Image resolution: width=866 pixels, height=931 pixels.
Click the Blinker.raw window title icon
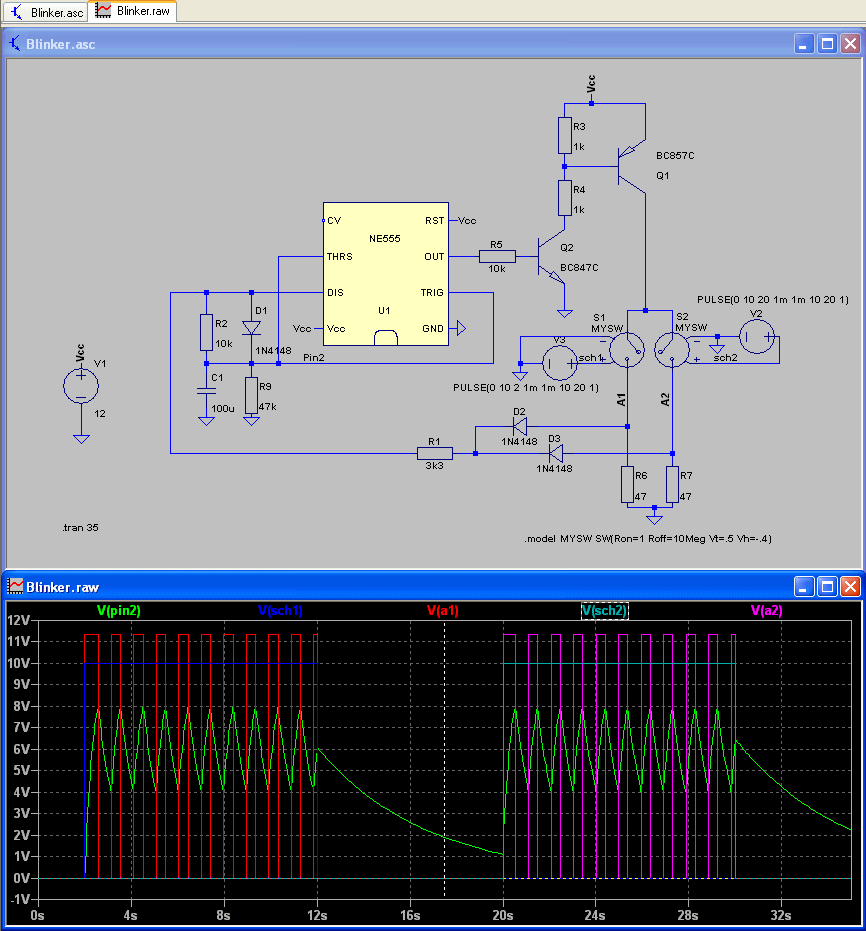[x=15, y=587]
